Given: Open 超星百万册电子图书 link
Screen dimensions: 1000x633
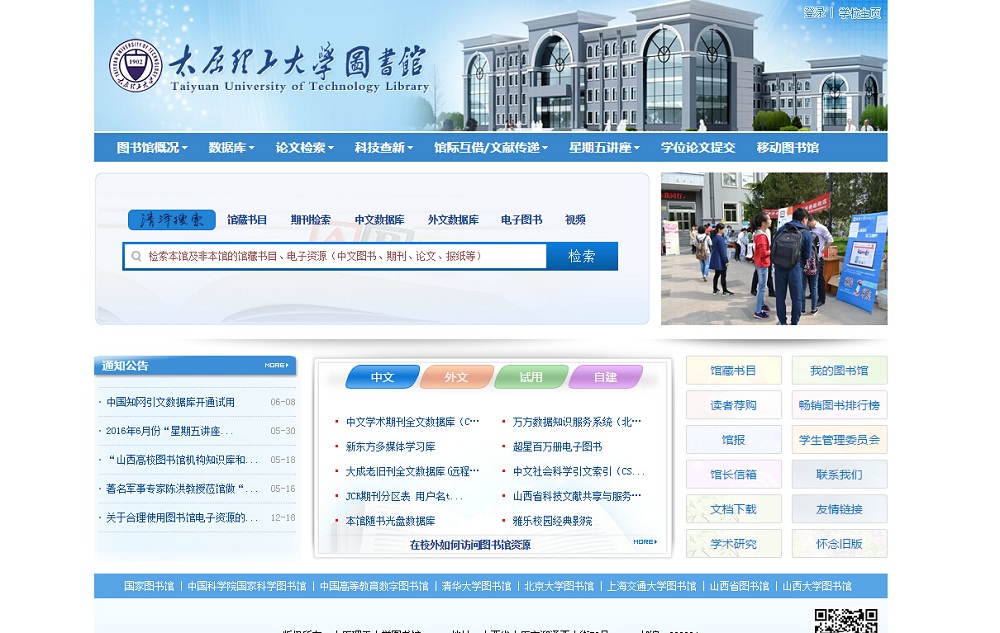Looking at the screenshot, I should 557,447.
